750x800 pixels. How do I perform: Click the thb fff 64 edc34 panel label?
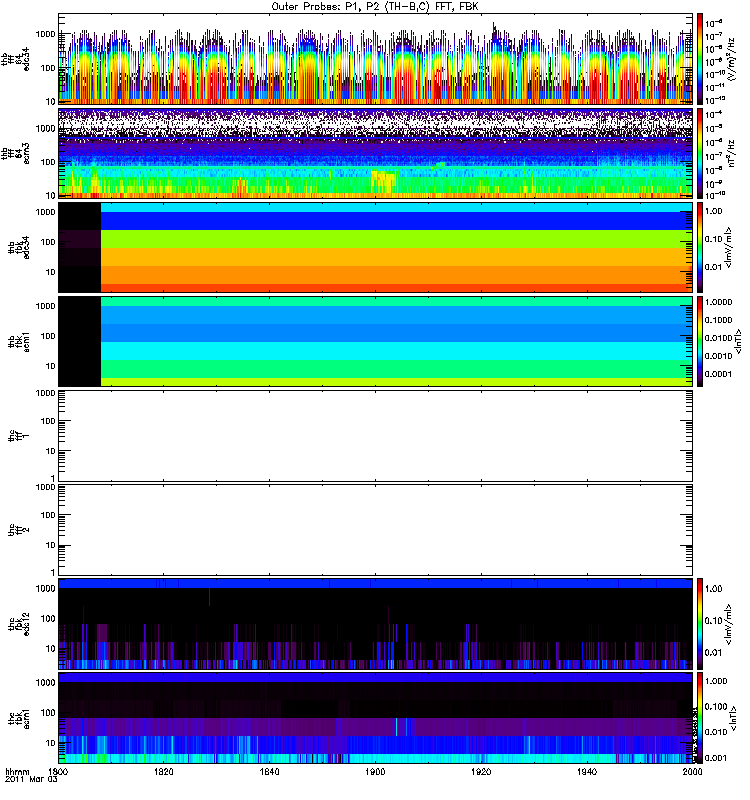point(15,59)
